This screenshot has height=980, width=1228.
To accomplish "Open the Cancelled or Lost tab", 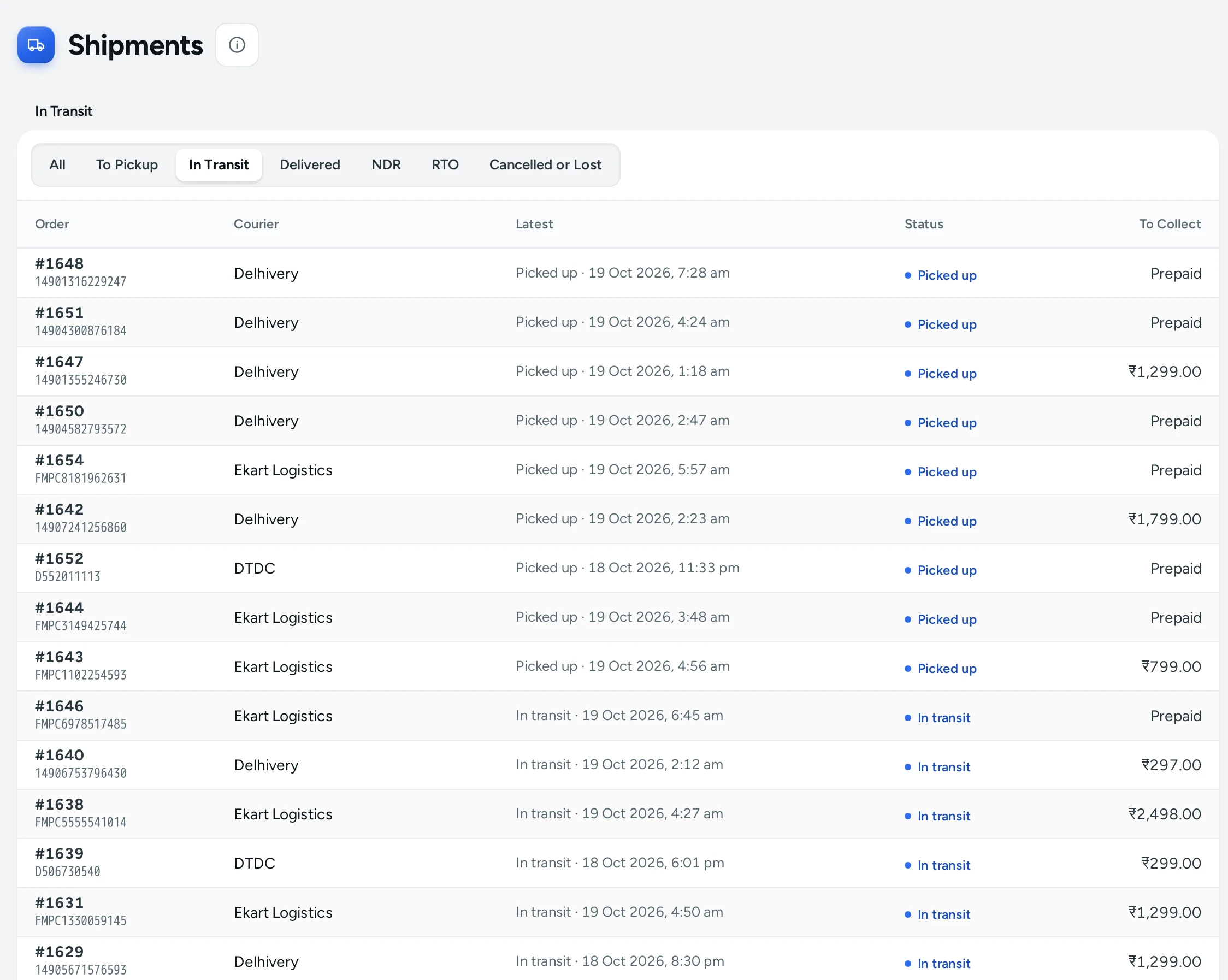I will [545, 164].
